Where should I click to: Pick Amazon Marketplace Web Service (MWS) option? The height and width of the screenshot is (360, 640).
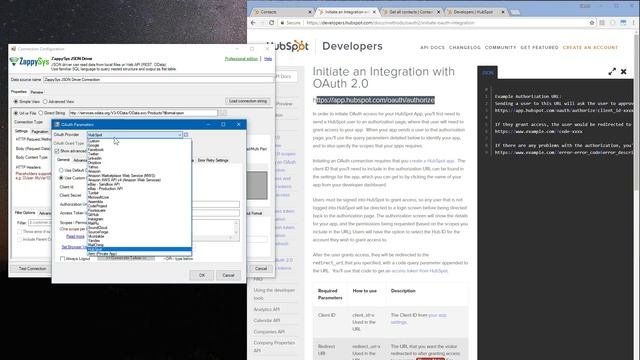(139, 176)
